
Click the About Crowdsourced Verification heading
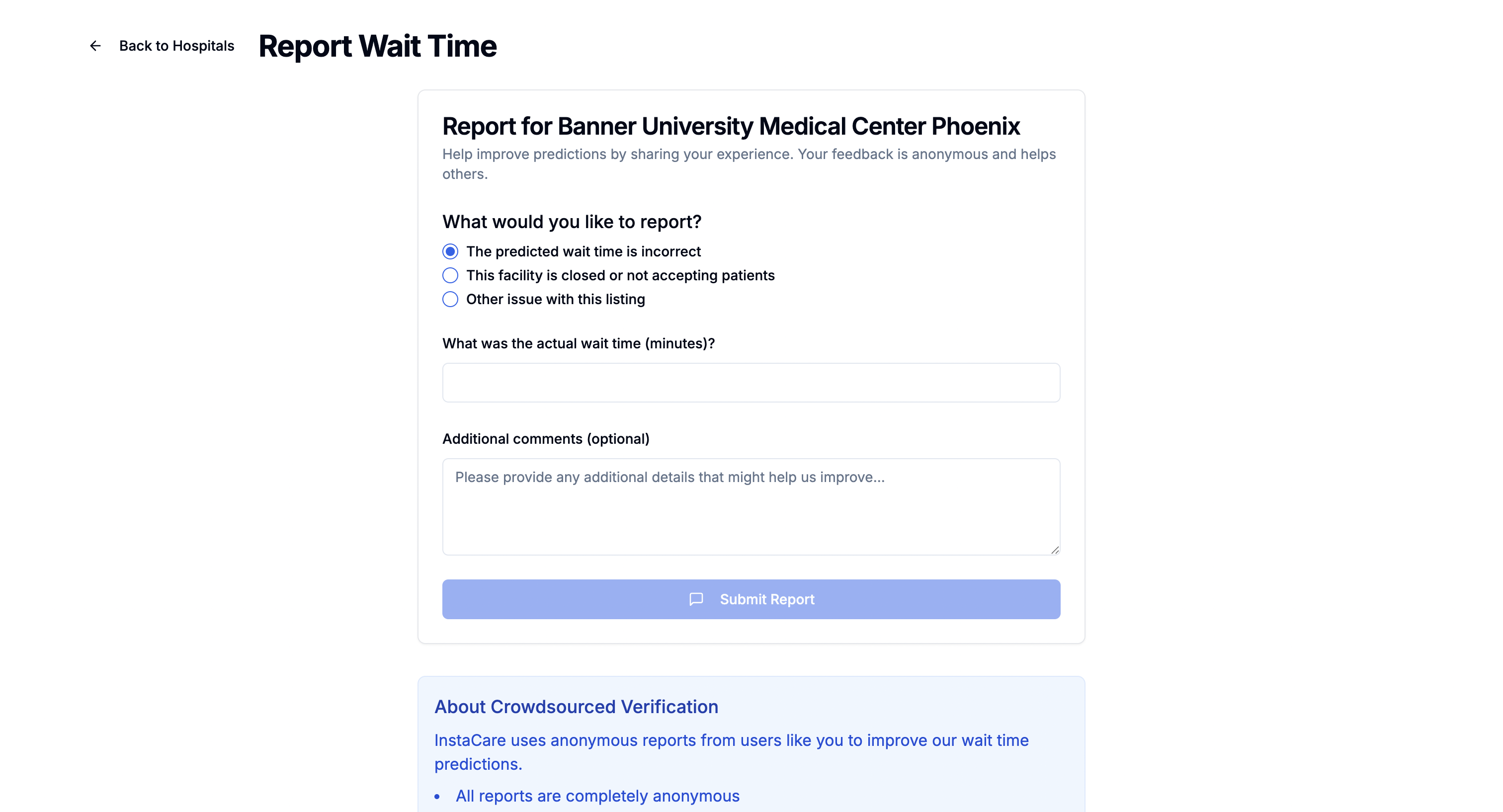point(576,707)
